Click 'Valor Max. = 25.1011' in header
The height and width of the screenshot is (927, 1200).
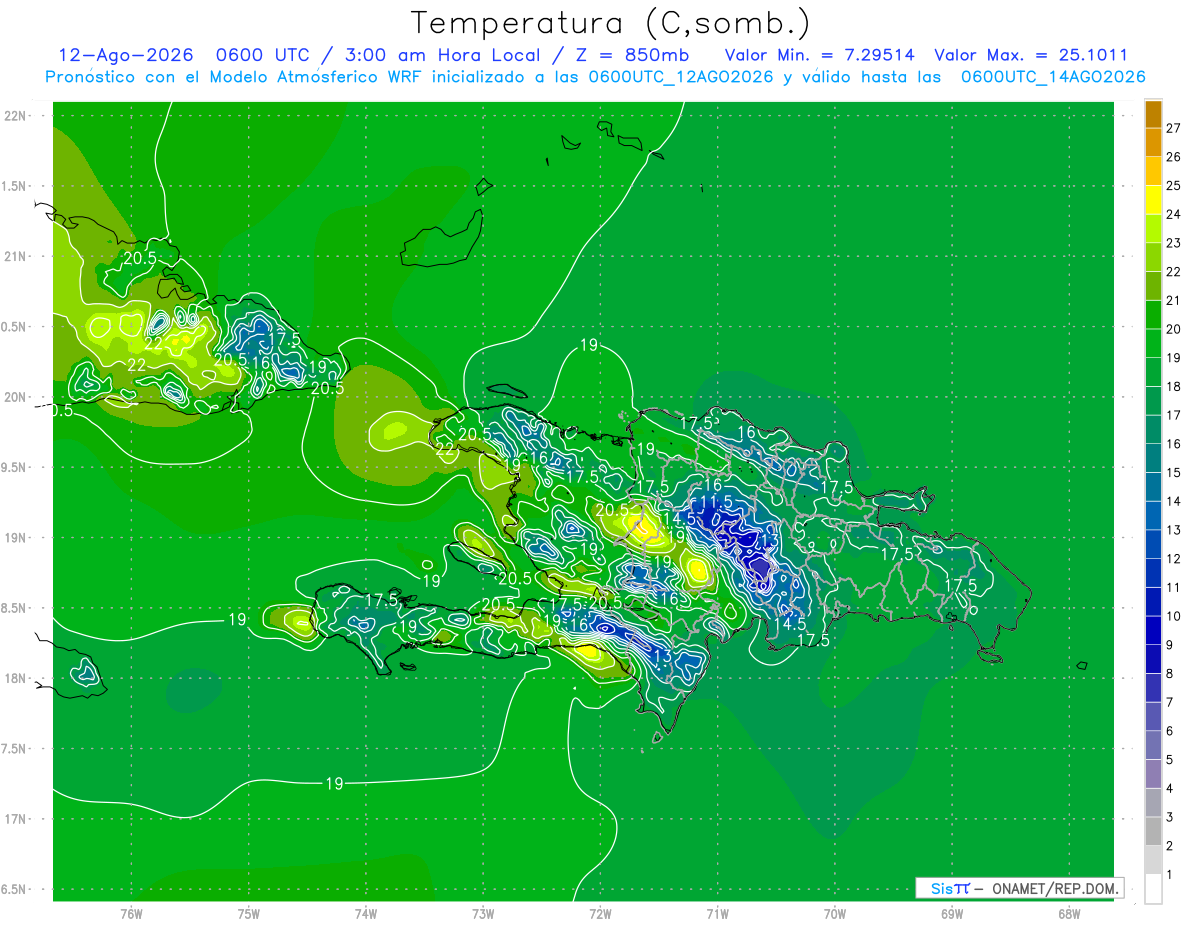pos(1031,55)
